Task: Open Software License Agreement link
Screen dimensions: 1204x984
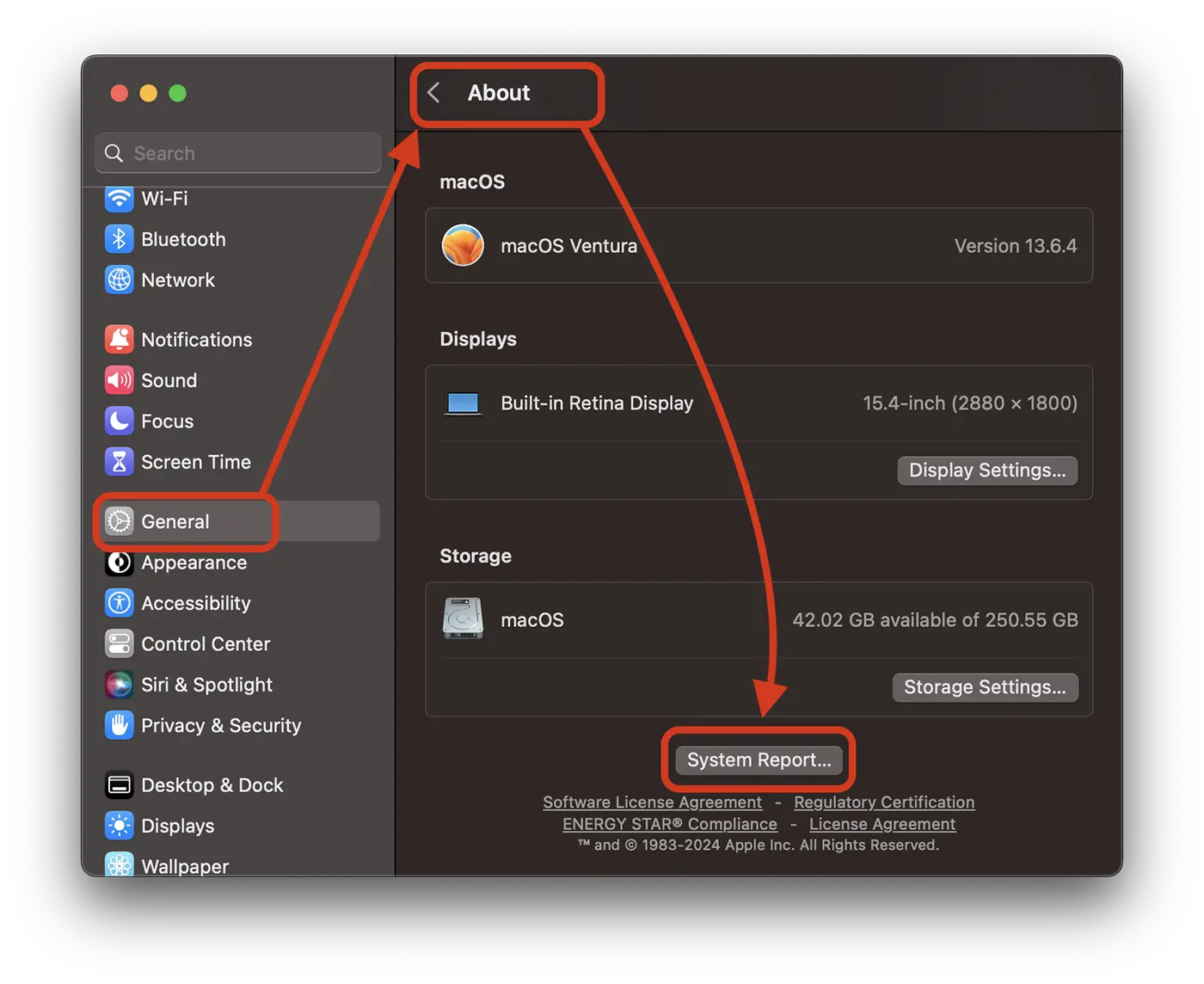Action: coord(652,803)
